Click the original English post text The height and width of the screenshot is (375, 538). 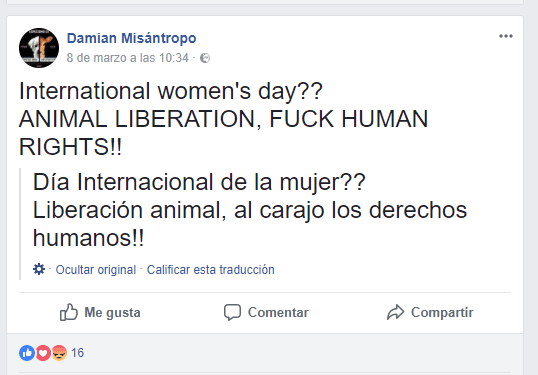pos(223,119)
